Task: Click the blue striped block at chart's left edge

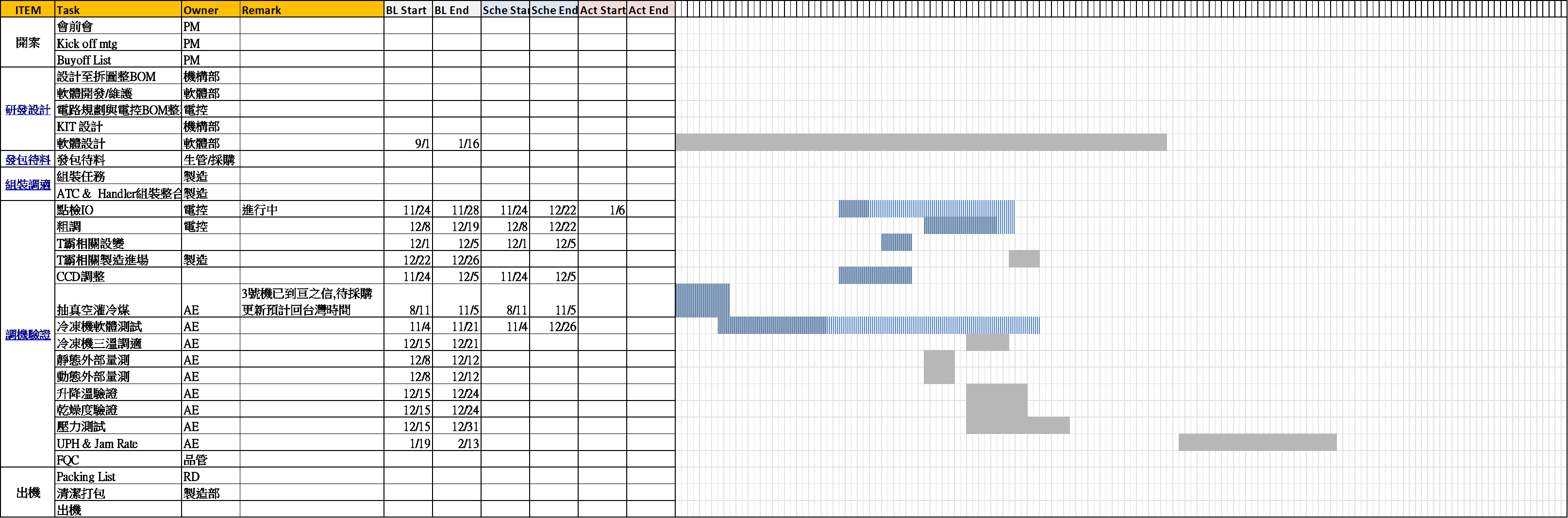Action: coord(702,300)
